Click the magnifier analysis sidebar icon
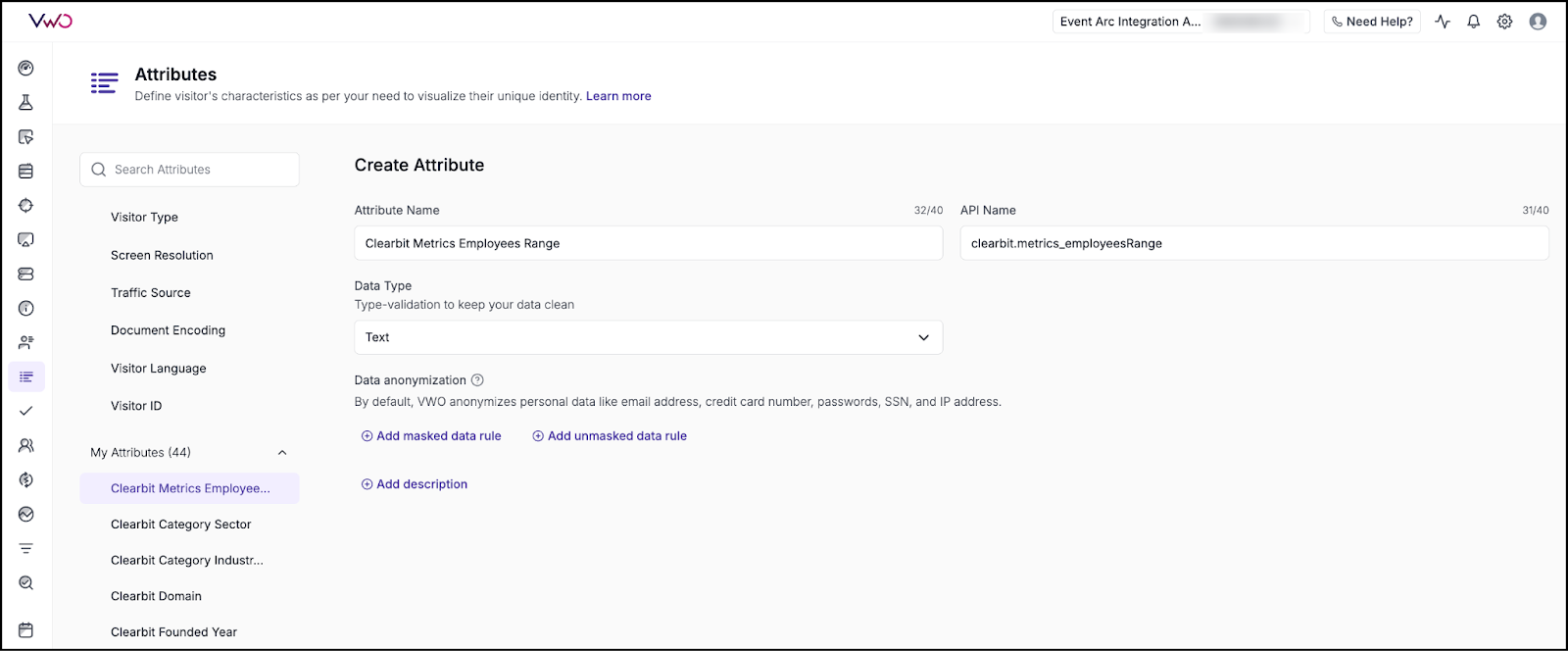 (x=26, y=582)
